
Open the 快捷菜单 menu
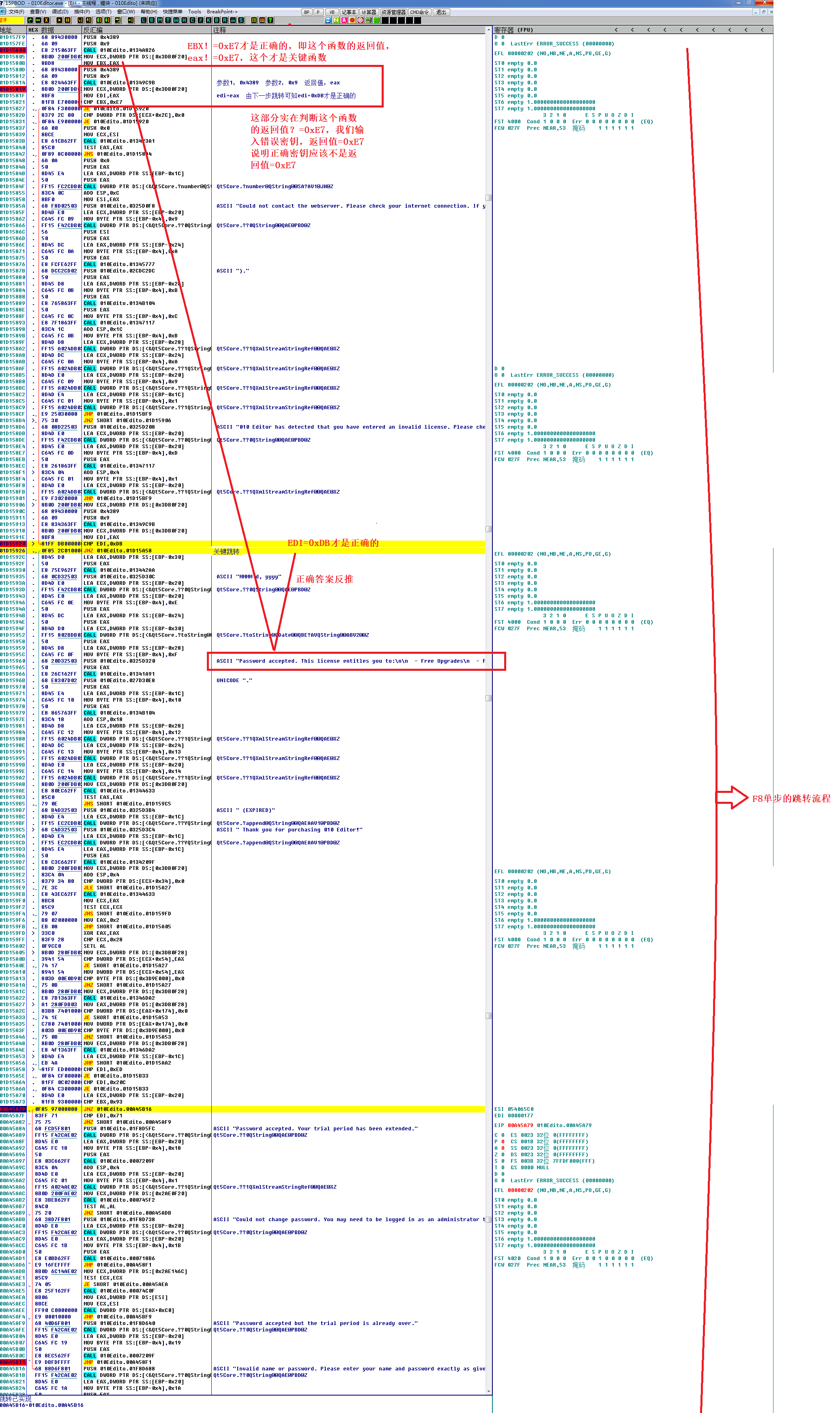(173, 11)
